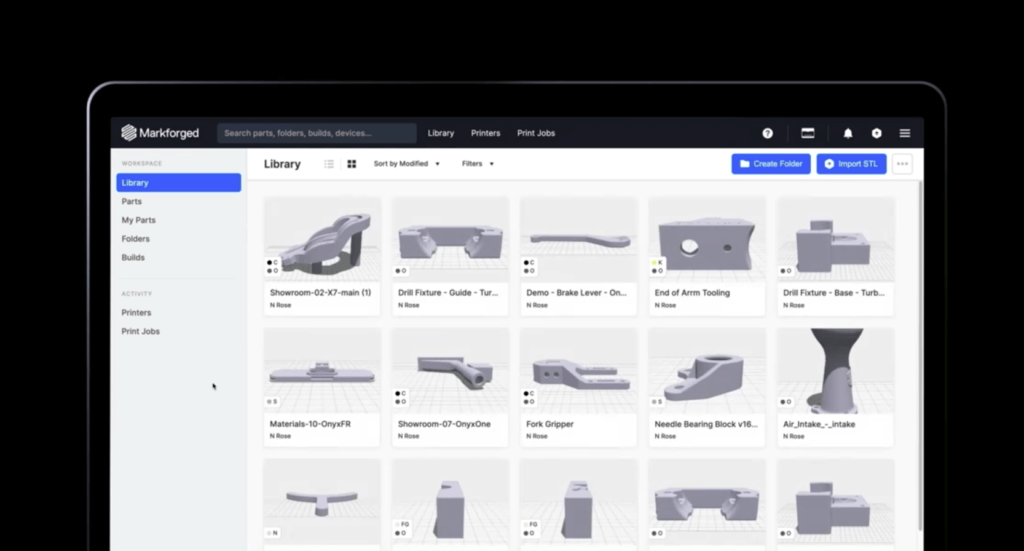Viewport: 1024px width, 551px height.
Task: Open Printers in the top navigation
Action: 485,133
